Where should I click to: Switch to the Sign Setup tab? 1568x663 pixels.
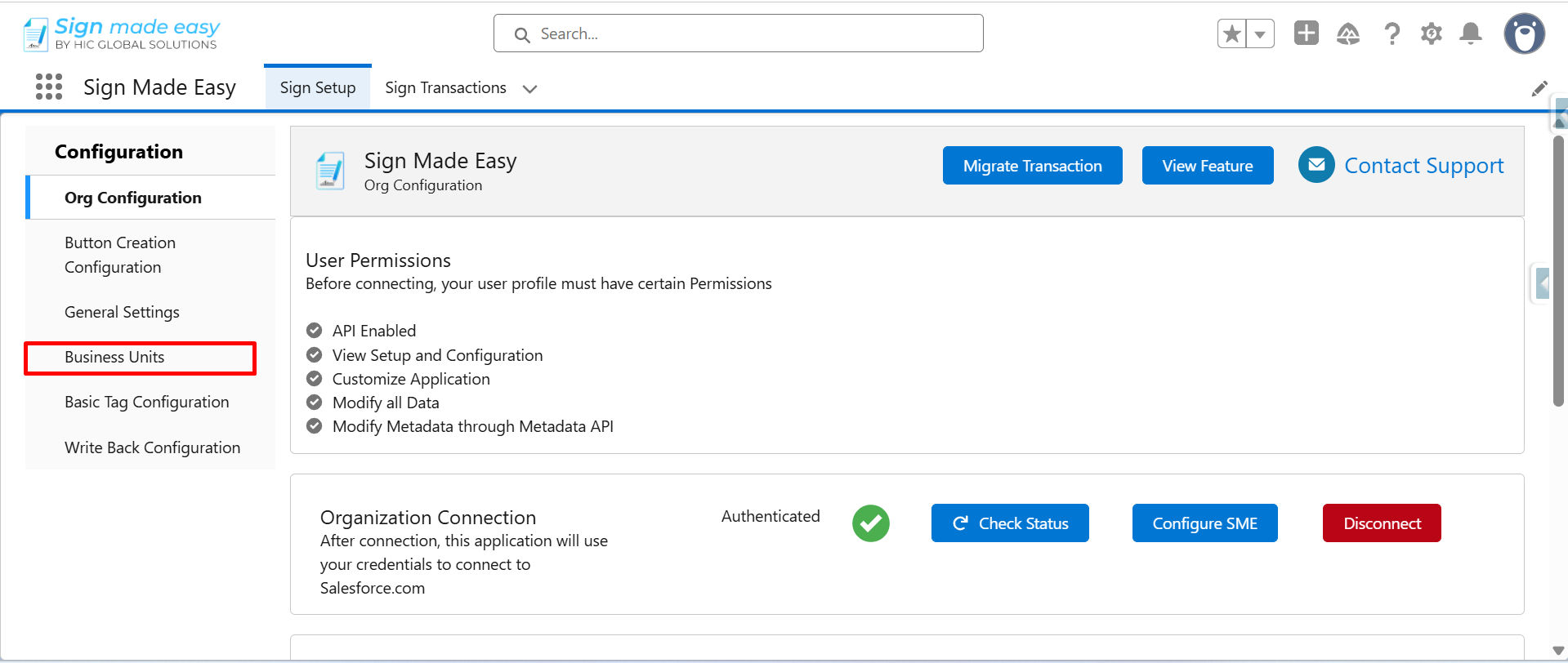tap(318, 87)
